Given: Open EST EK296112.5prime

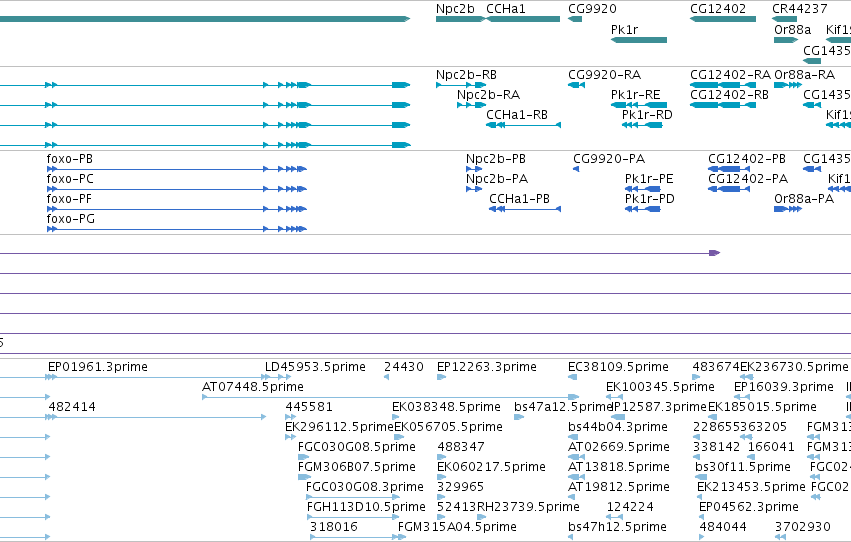Looking at the screenshot, I should 339,428.
